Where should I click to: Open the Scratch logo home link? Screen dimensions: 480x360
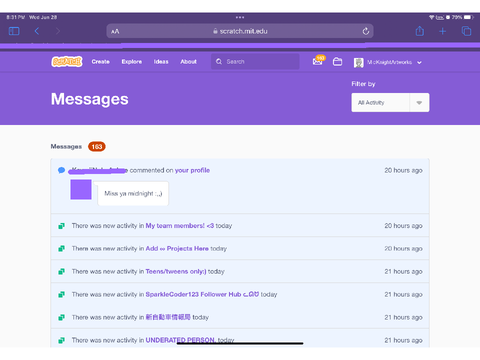(x=67, y=62)
